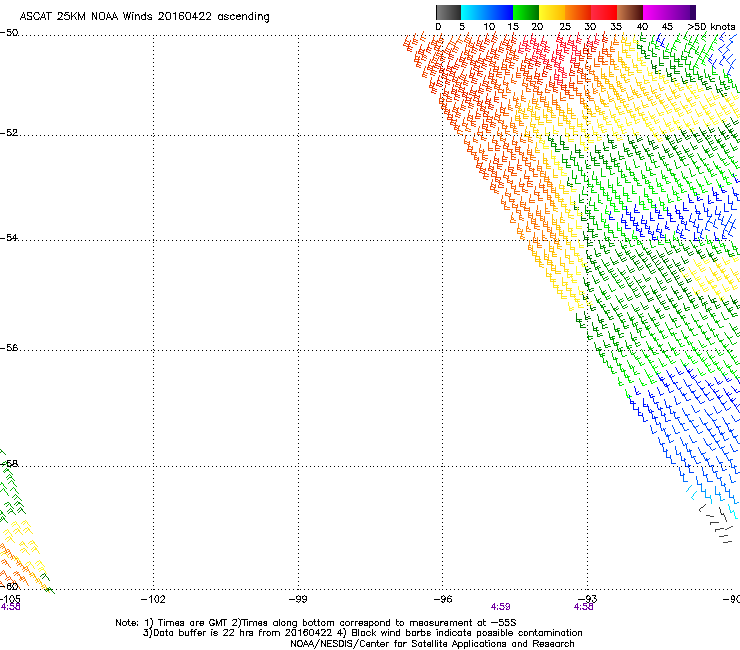Click the brown 35–40 knots color bar segment
Screen dimensions: 740x650
(630, 12)
